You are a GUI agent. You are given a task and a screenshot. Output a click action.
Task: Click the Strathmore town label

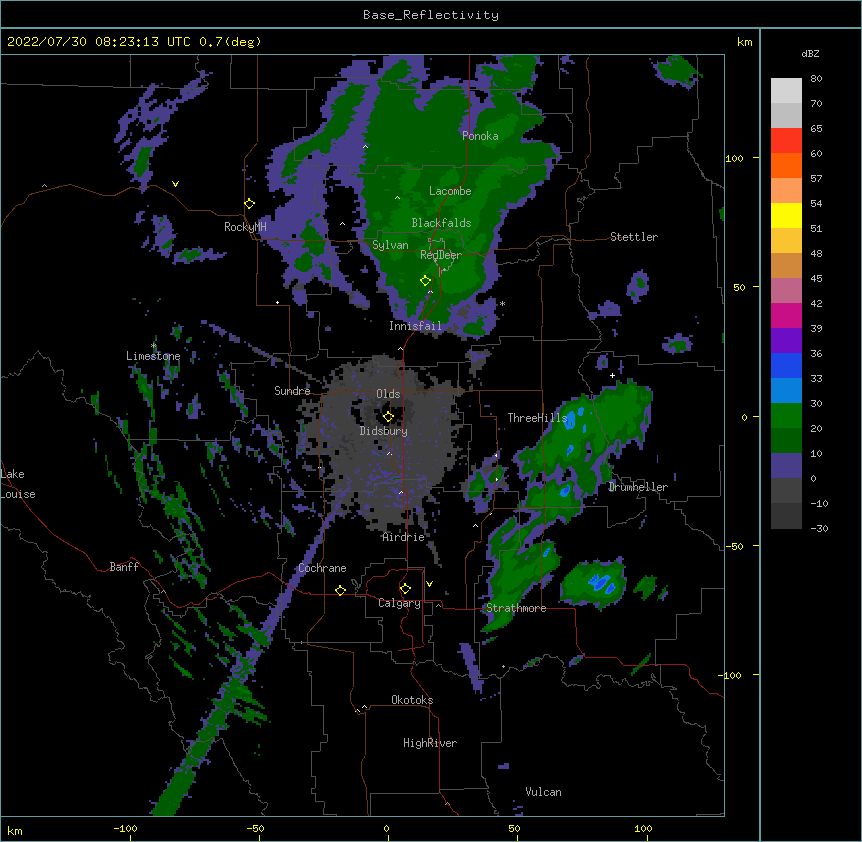516,608
